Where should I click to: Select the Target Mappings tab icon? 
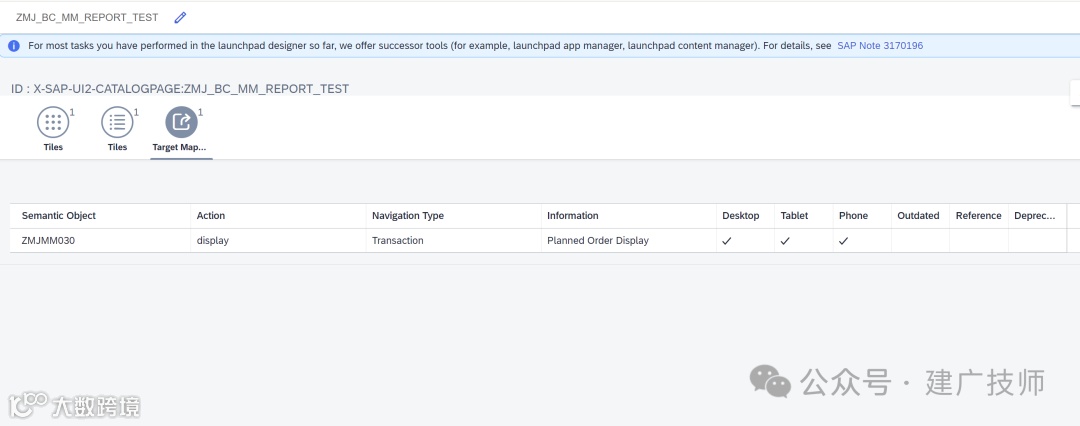click(181, 123)
